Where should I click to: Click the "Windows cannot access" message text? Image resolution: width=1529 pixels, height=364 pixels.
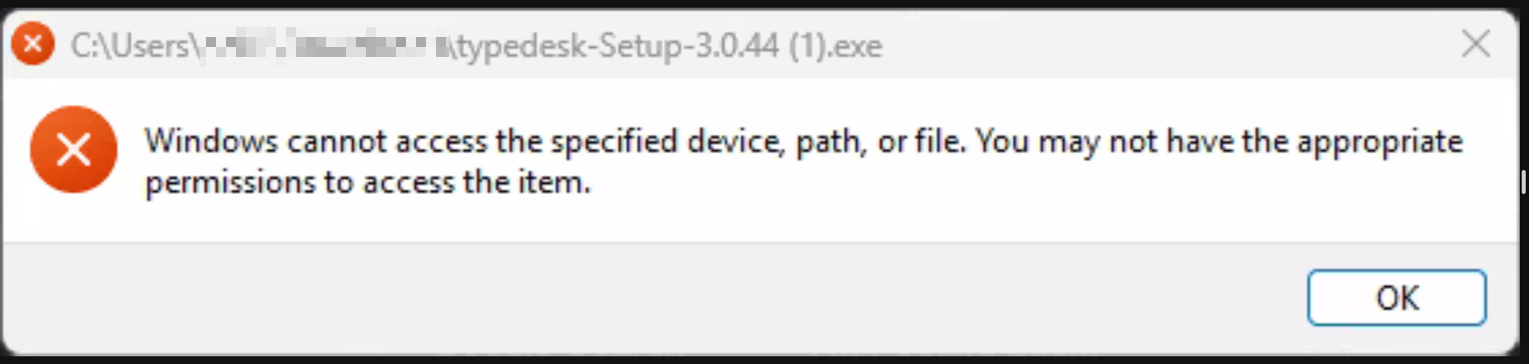(803, 163)
